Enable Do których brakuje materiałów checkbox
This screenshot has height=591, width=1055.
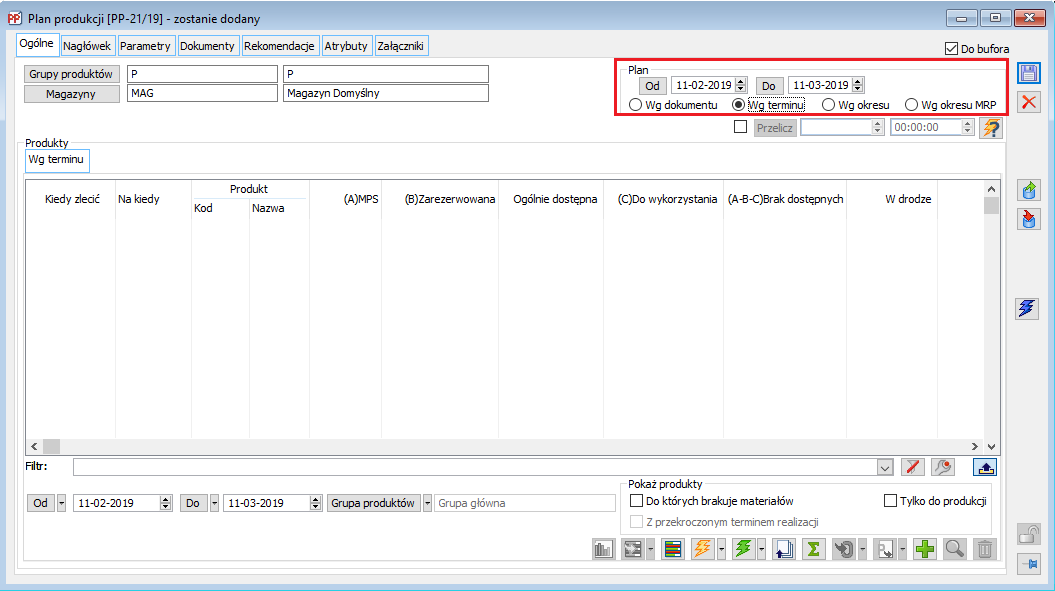[x=636, y=501]
